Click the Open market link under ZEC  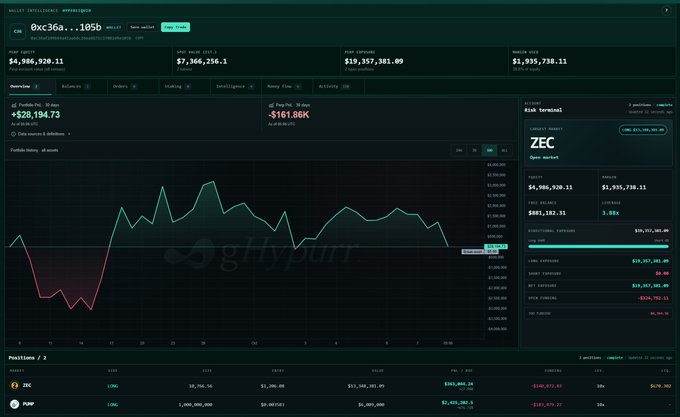click(544, 157)
